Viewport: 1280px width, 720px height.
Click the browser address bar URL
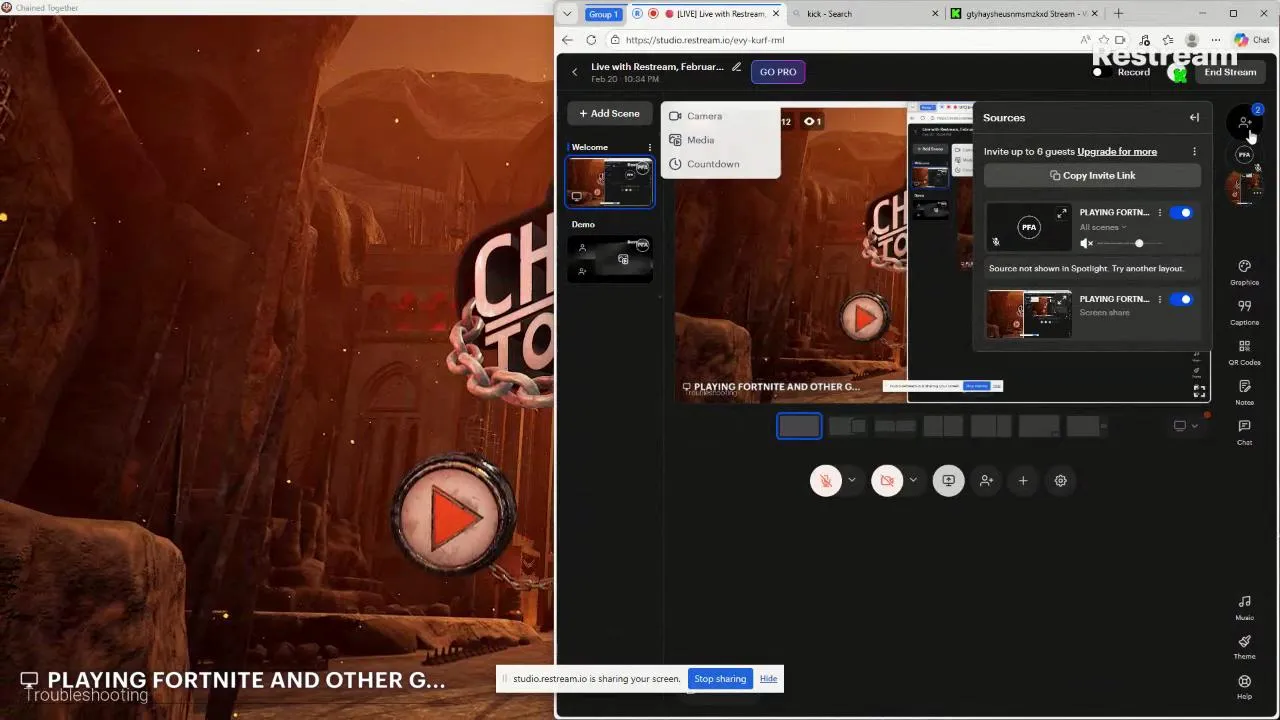(x=705, y=40)
